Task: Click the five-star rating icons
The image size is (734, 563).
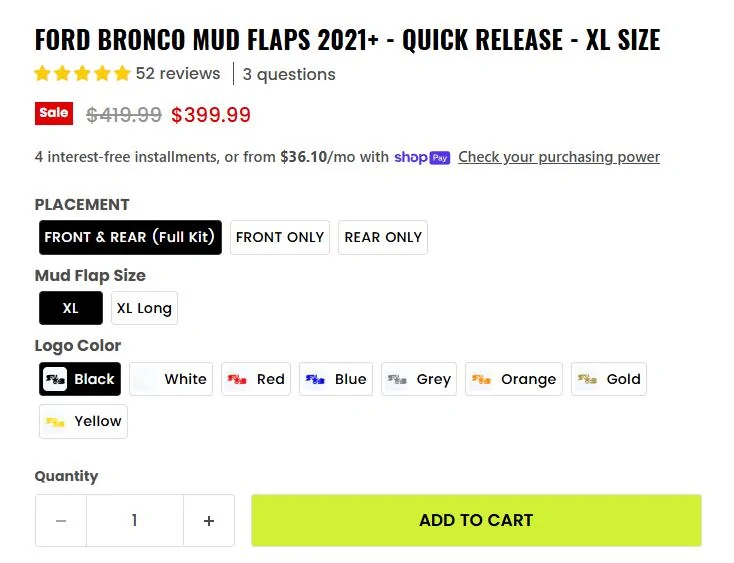Action: pos(82,74)
